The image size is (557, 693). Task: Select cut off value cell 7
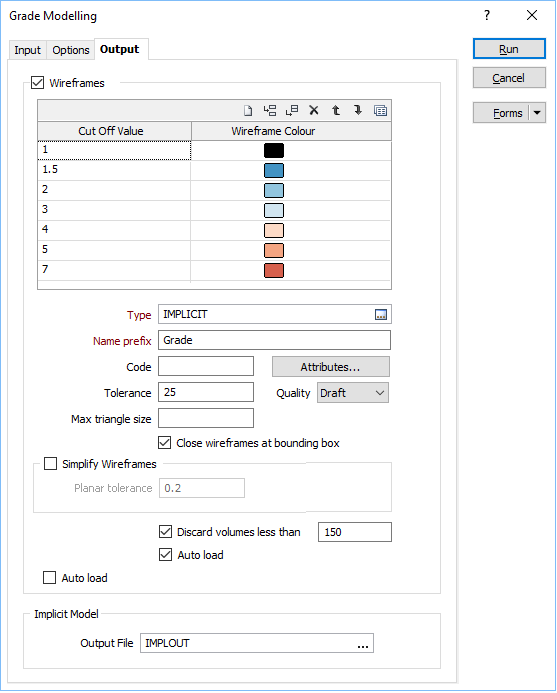tap(114, 270)
